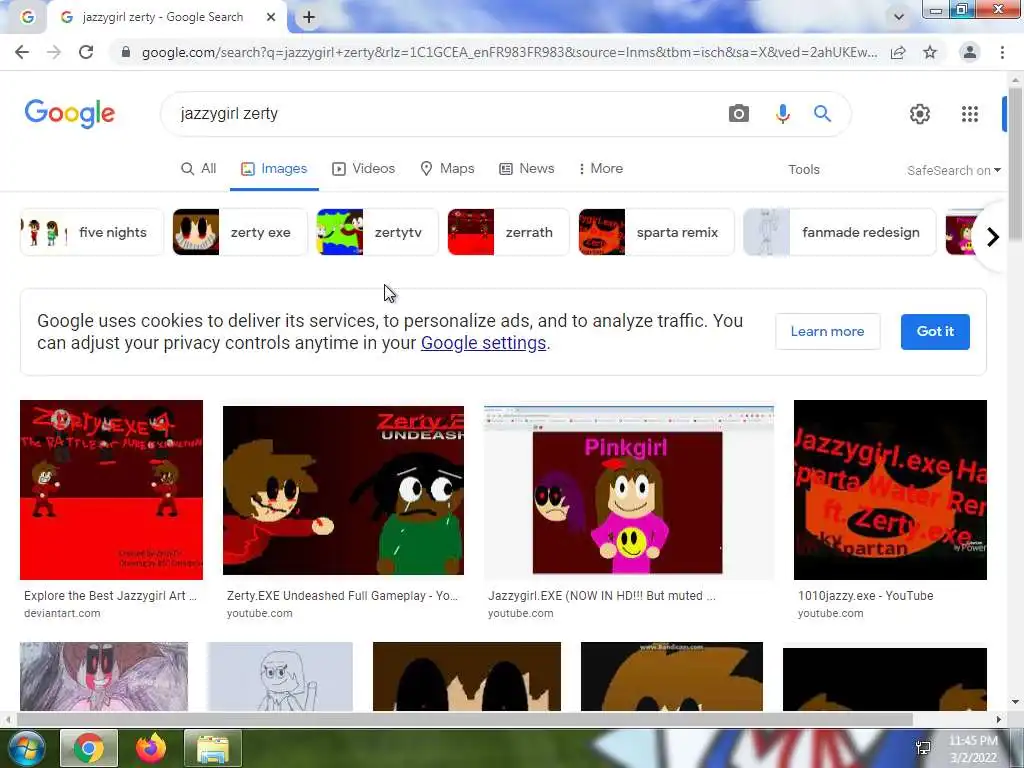Screen dimensions: 1024x768
Task: Select the five nights suggestion chip
Action: (91, 232)
